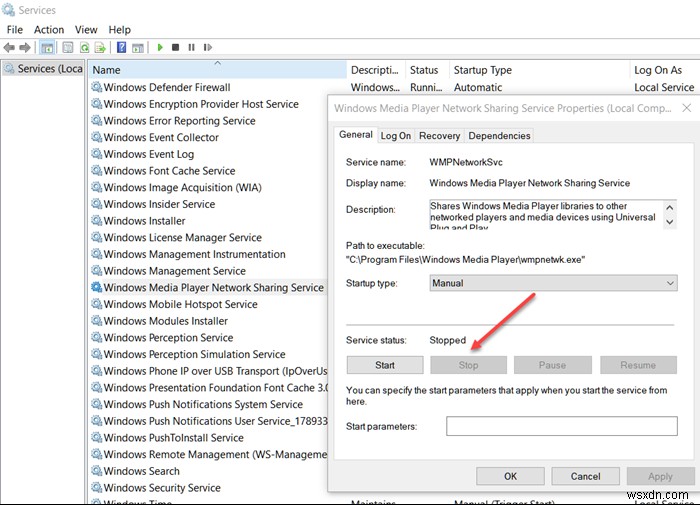Click the Apply button
Image resolution: width=700 pixels, height=505 pixels.
click(x=660, y=476)
